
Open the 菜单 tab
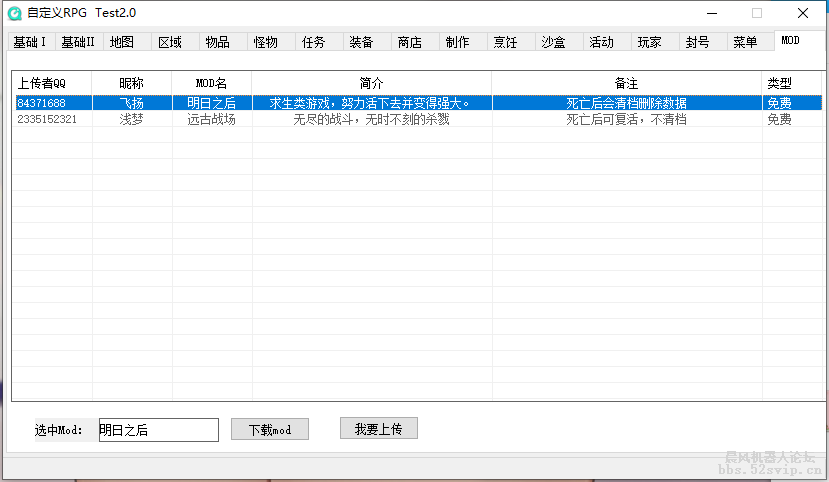751,42
